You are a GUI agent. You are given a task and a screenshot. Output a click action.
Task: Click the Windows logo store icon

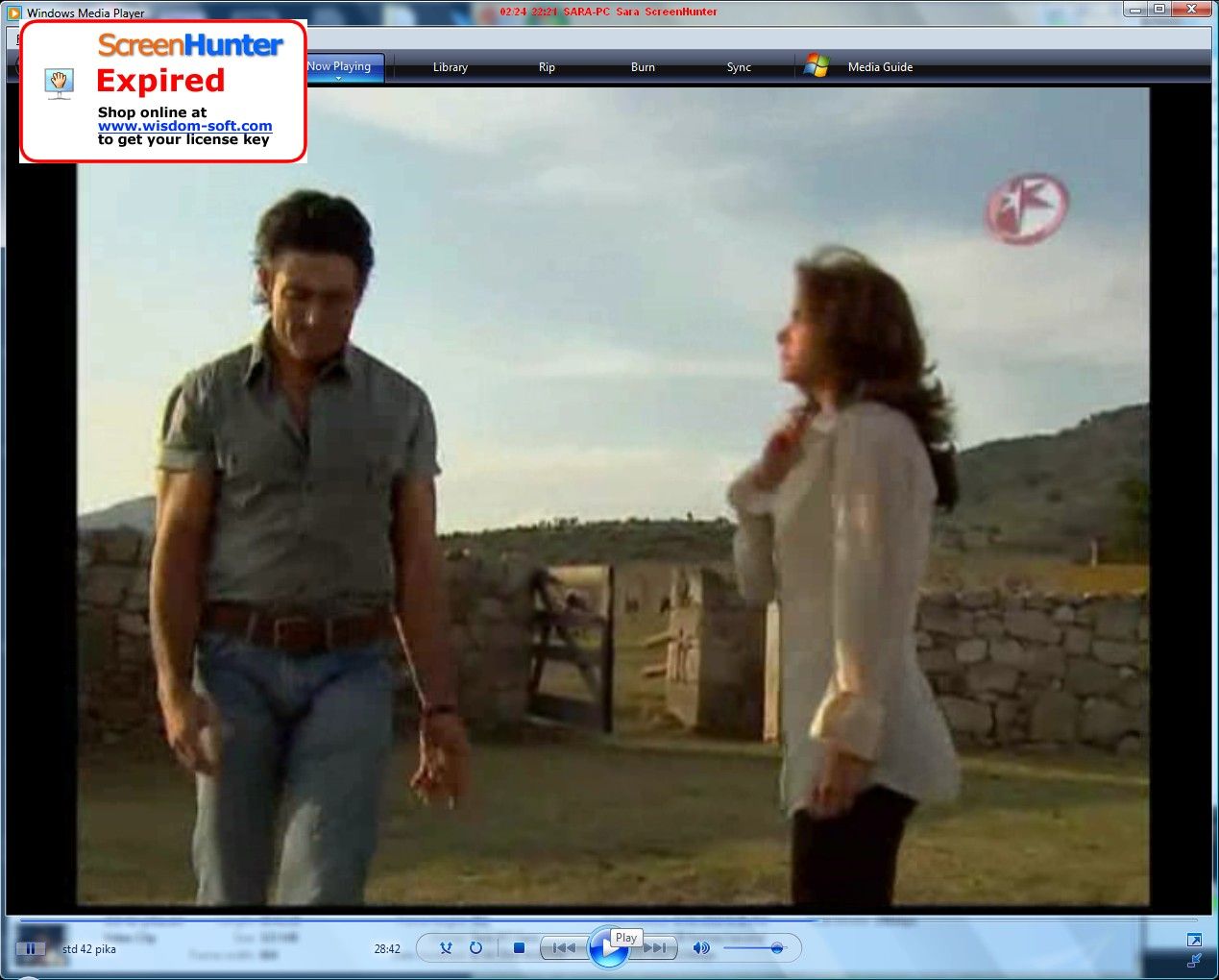tap(817, 66)
